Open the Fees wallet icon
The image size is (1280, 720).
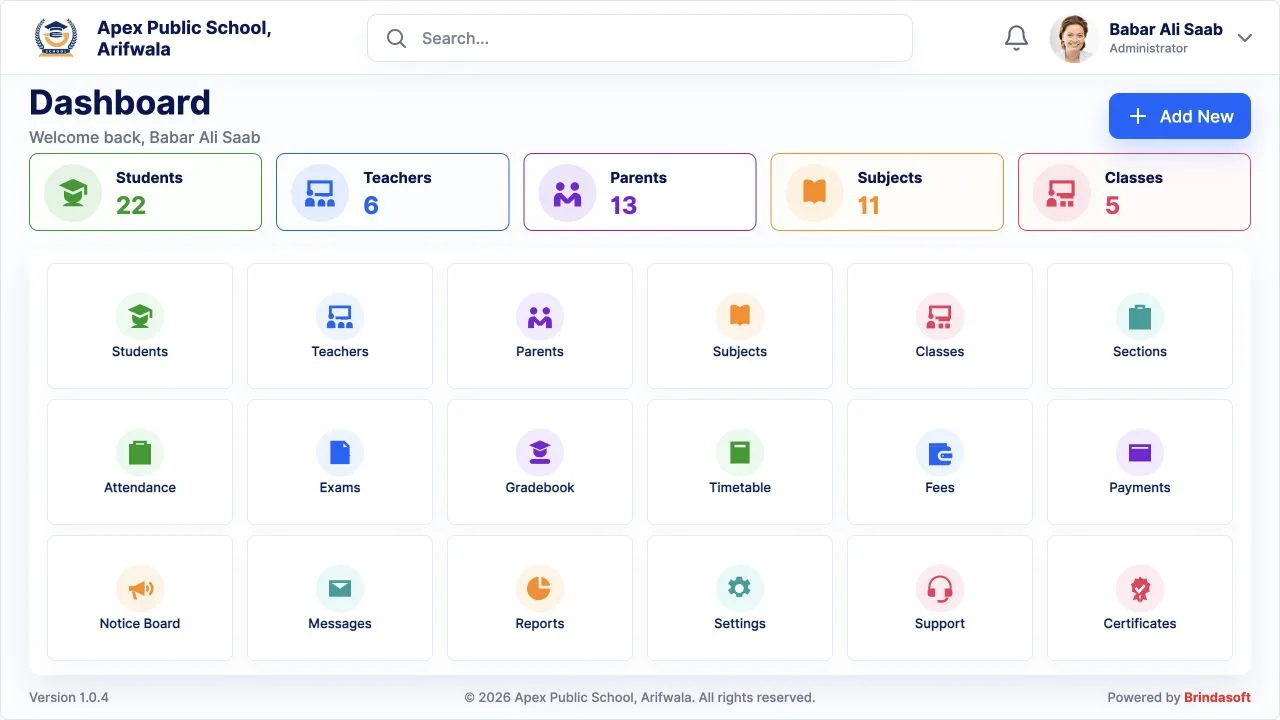(x=940, y=453)
